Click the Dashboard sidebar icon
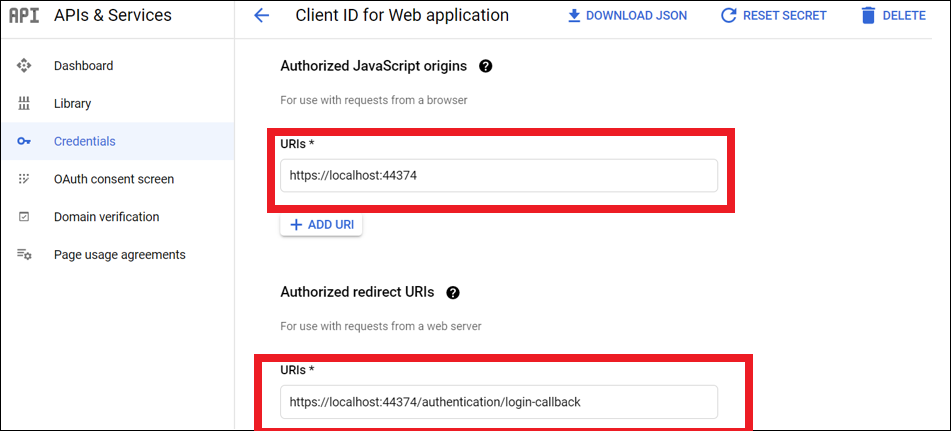The height and width of the screenshot is (431, 951). tap(25, 66)
